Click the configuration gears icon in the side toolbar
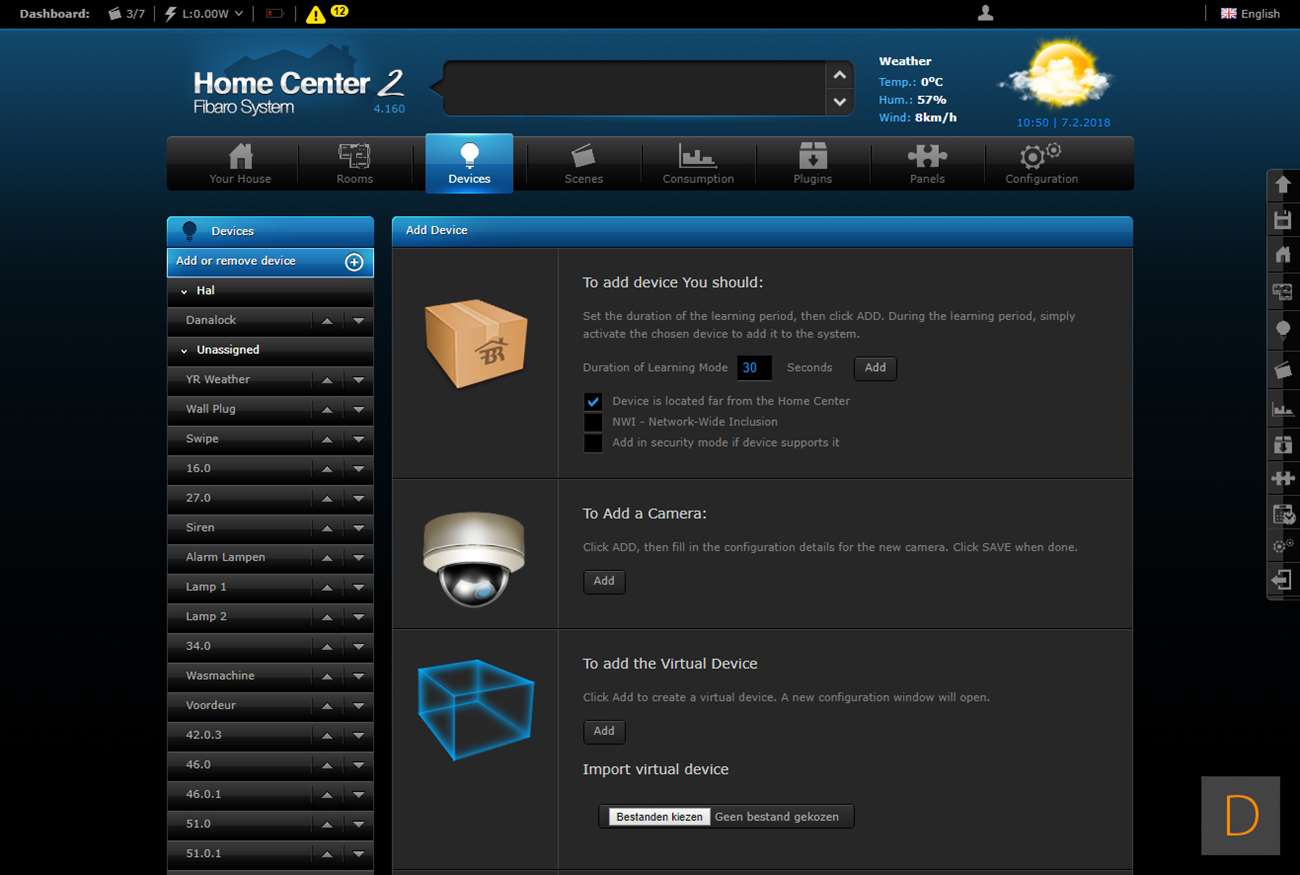This screenshot has height=875, width=1300. (1283, 547)
